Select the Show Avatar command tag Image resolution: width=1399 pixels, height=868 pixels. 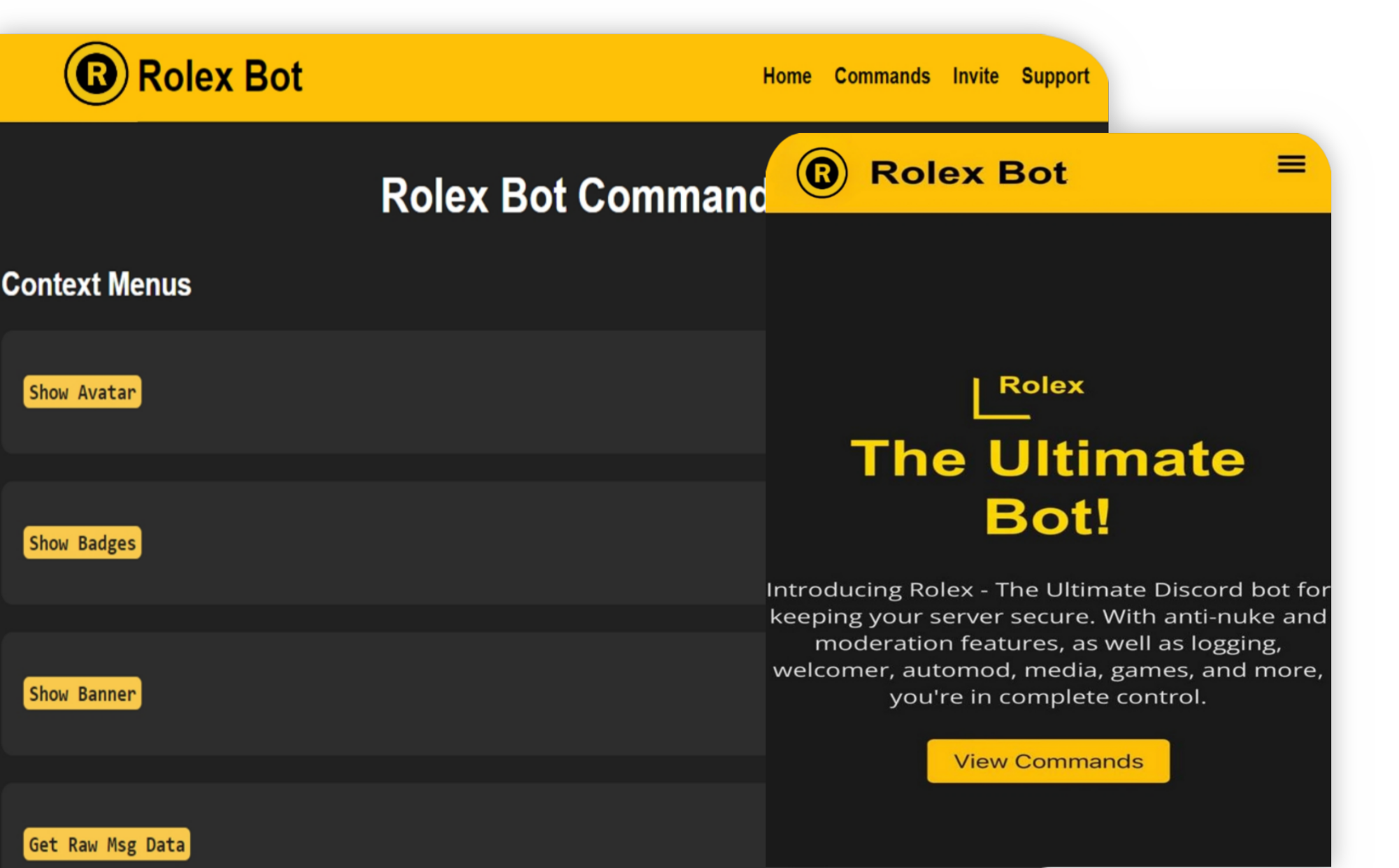[x=82, y=392]
